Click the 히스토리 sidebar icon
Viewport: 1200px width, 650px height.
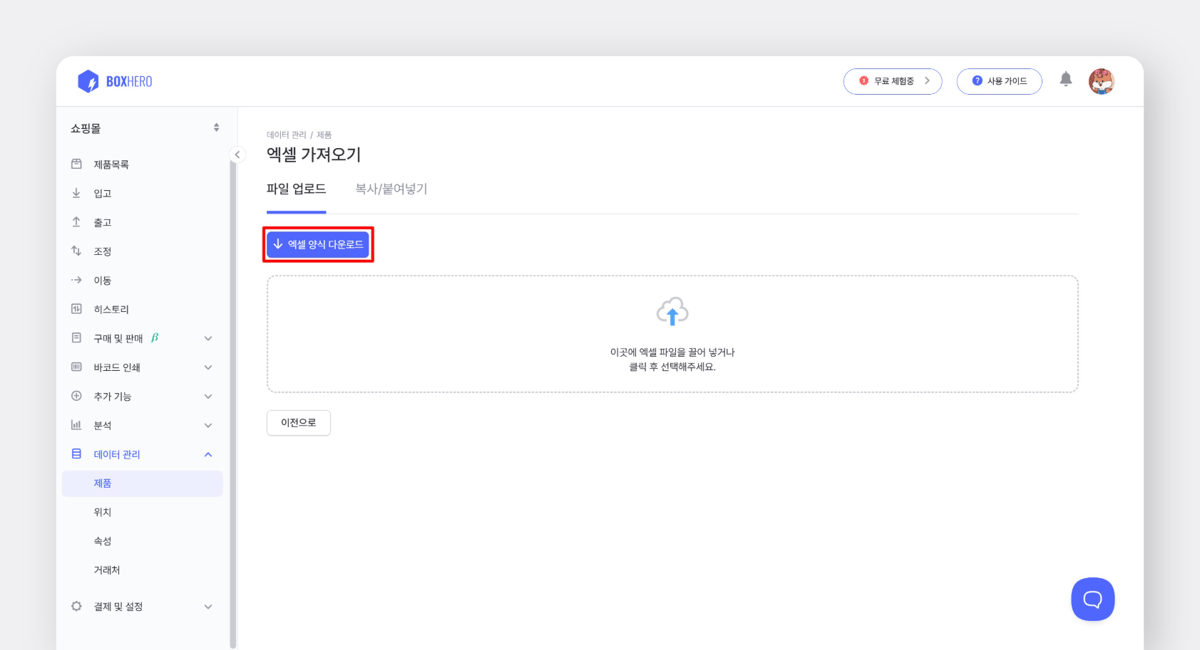(77, 309)
